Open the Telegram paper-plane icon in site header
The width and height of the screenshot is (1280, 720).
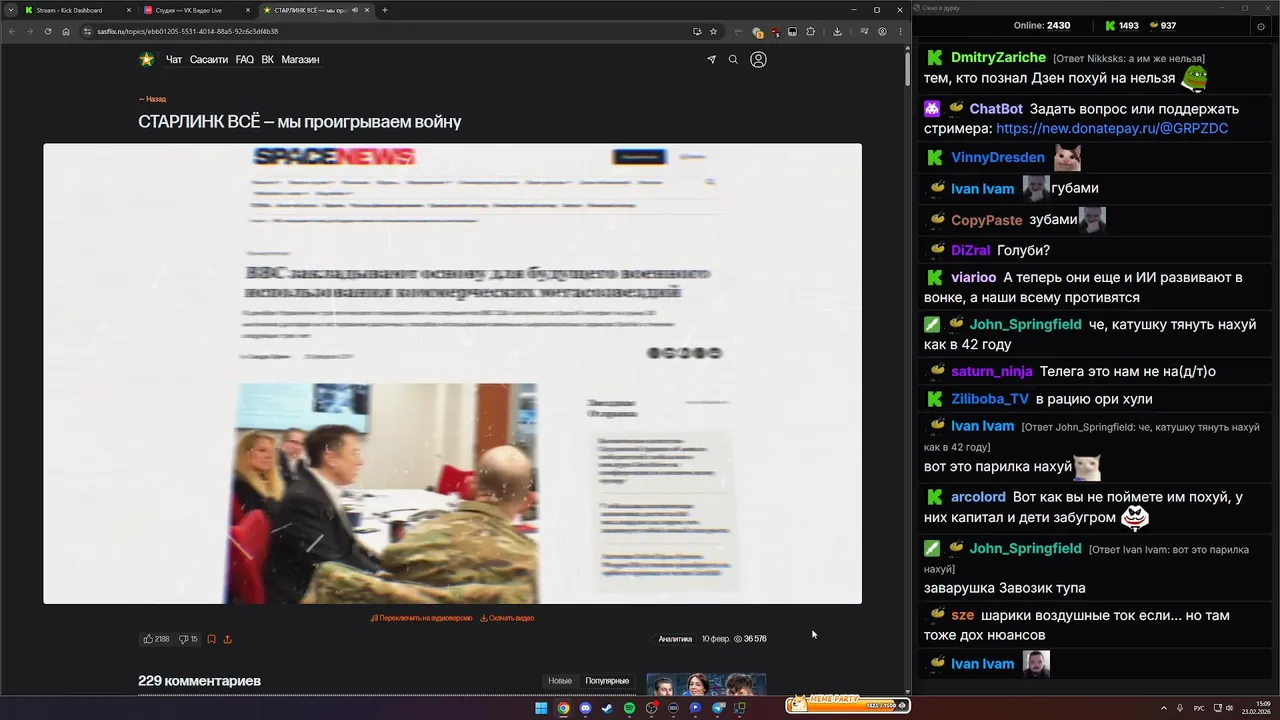click(x=711, y=60)
